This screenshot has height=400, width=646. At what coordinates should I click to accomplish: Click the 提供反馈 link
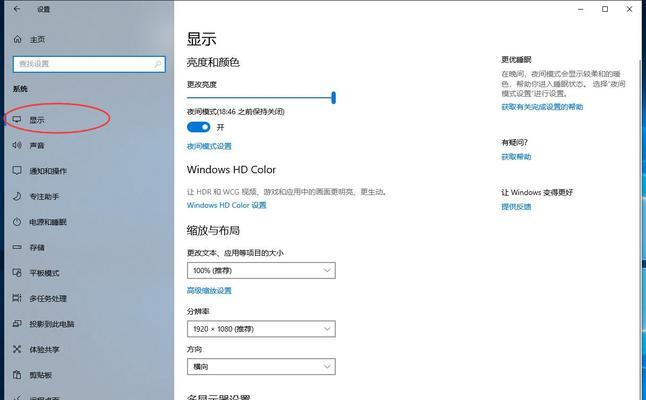tap(516, 207)
